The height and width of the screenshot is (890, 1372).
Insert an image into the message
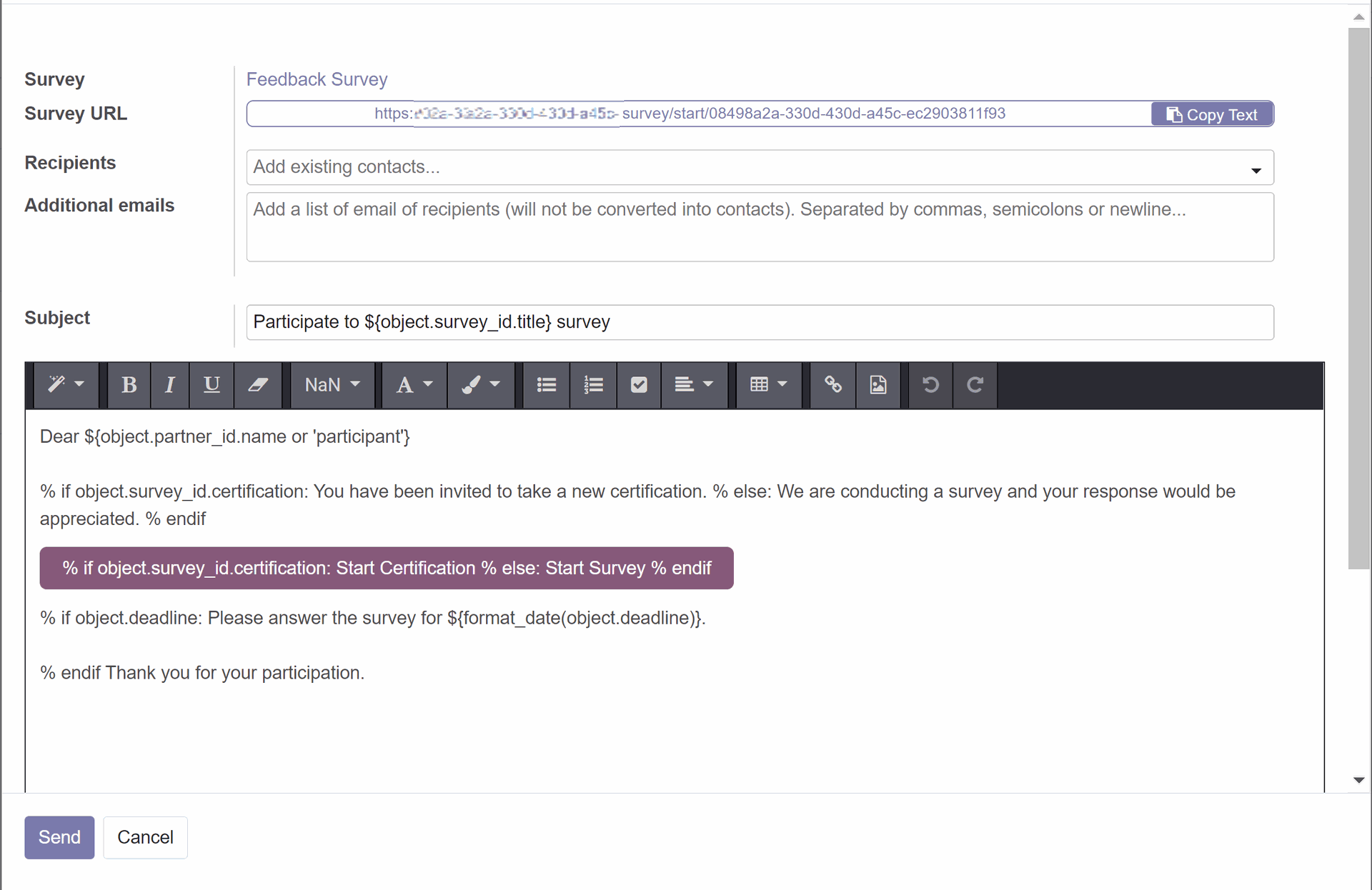[x=878, y=385]
